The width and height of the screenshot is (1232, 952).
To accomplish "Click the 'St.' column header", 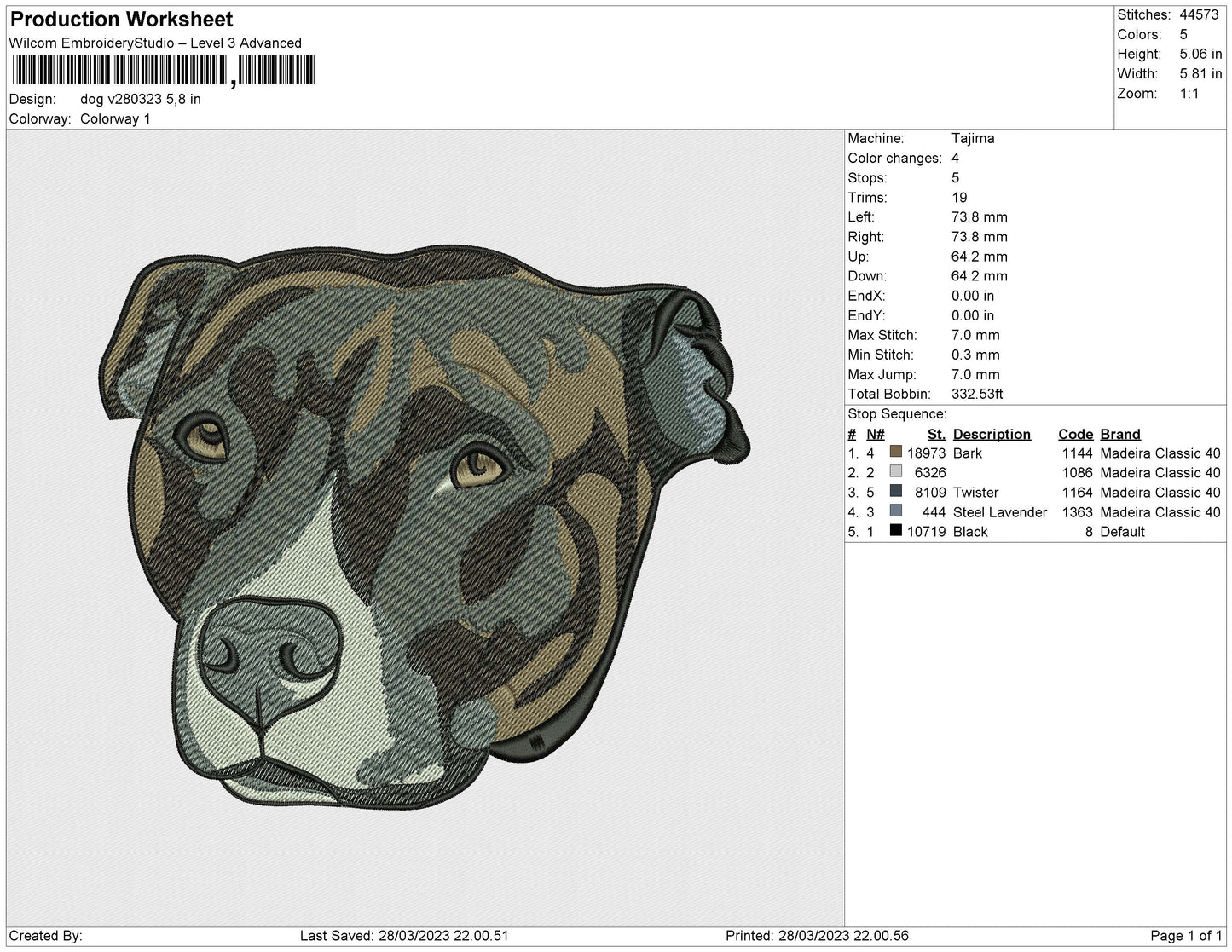I will click(937, 434).
